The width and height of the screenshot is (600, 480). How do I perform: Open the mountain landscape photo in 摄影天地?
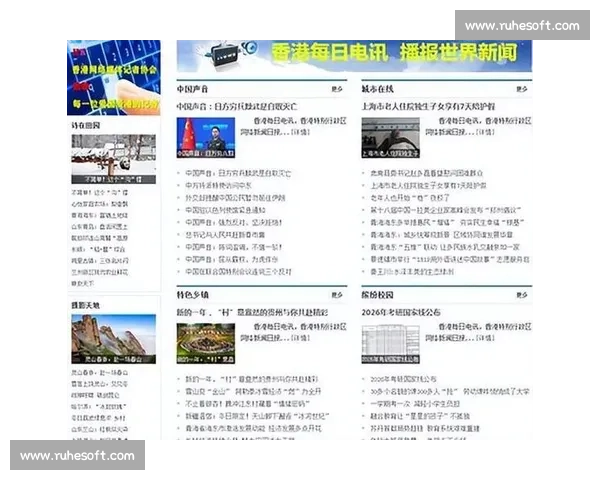point(113,339)
